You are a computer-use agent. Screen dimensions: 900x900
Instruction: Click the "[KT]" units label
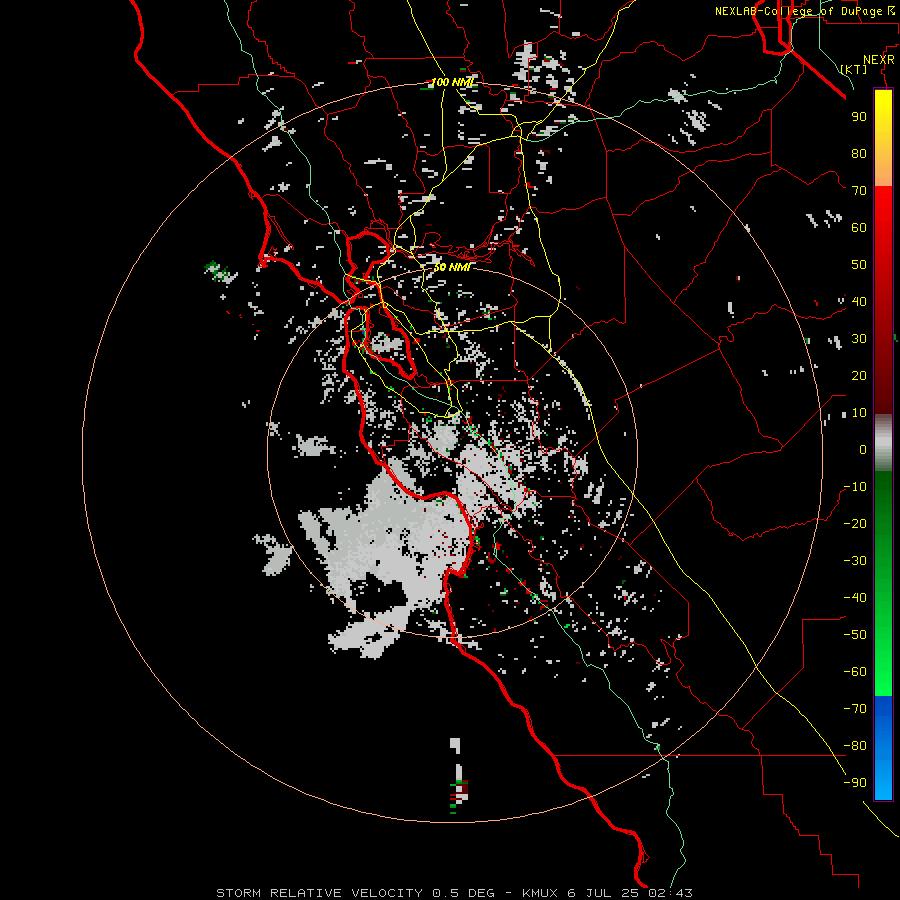click(854, 69)
